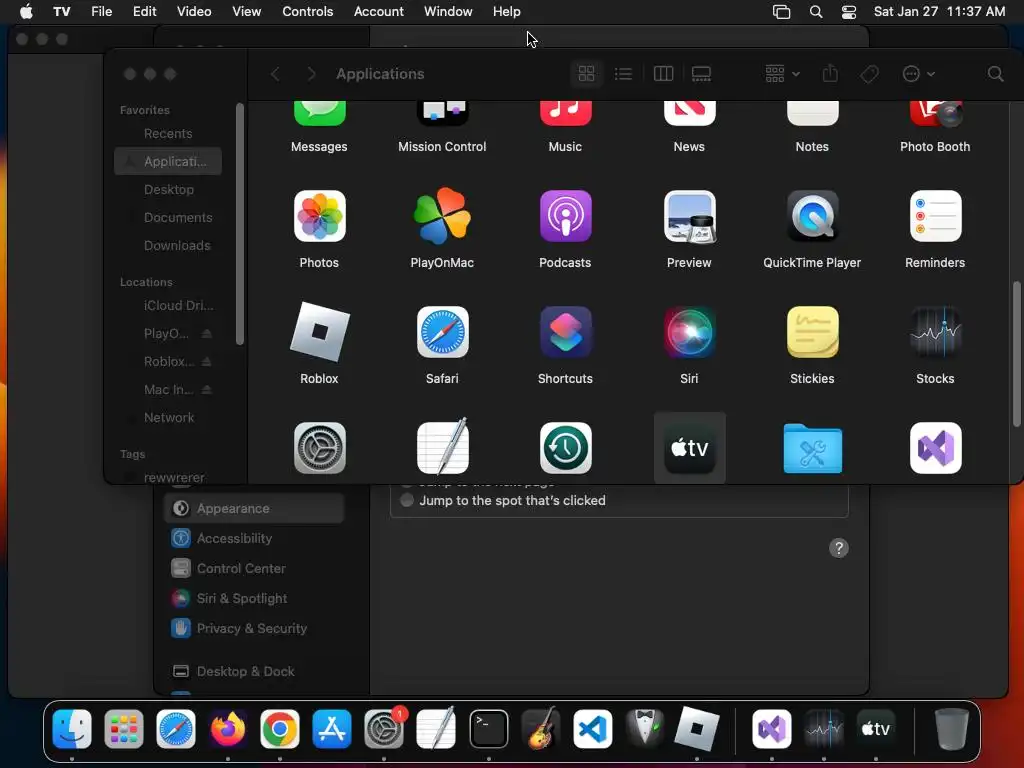Select the TextEdit icon in Finder

coord(442,448)
